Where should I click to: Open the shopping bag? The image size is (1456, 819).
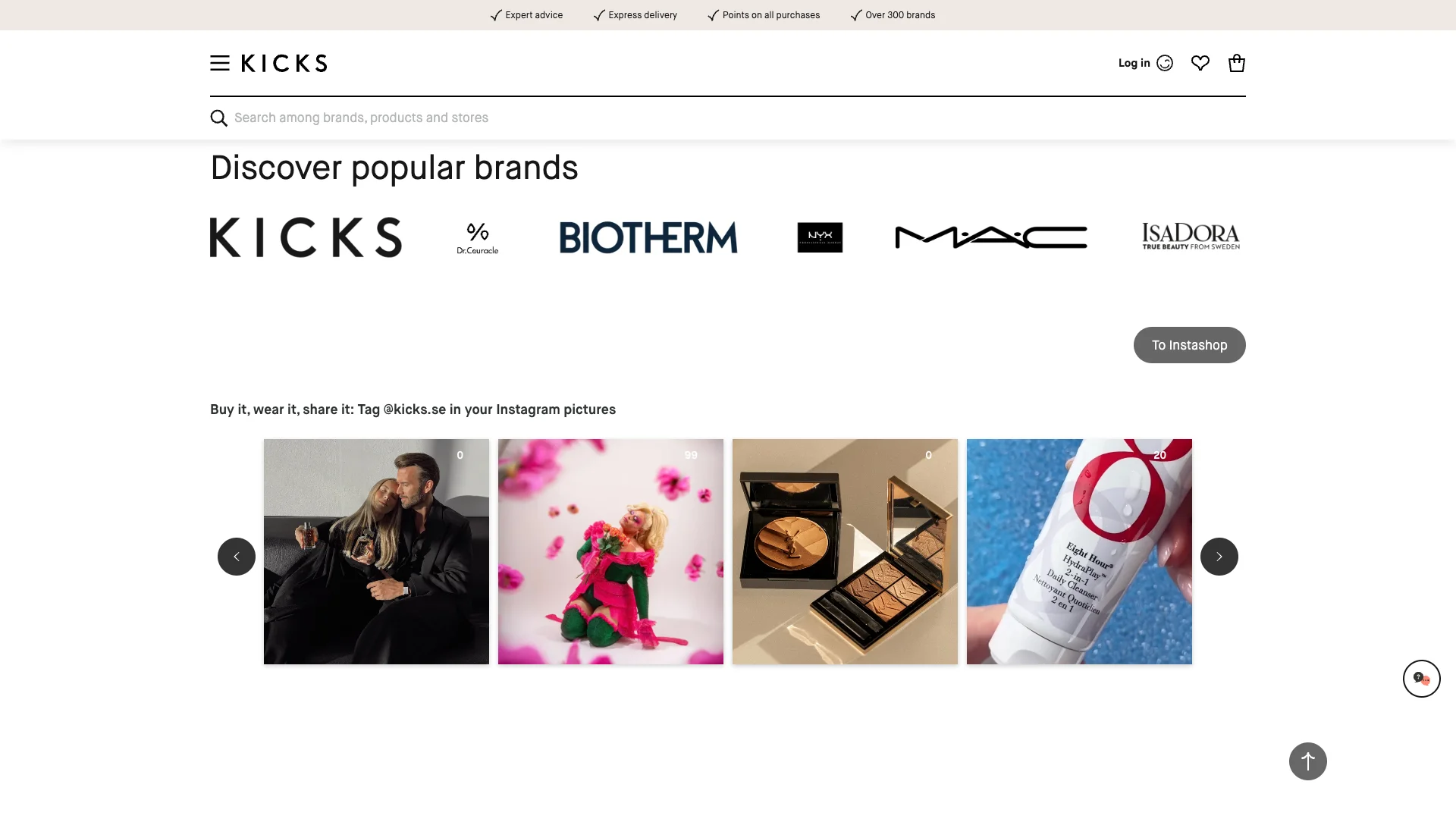pos(1237,63)
